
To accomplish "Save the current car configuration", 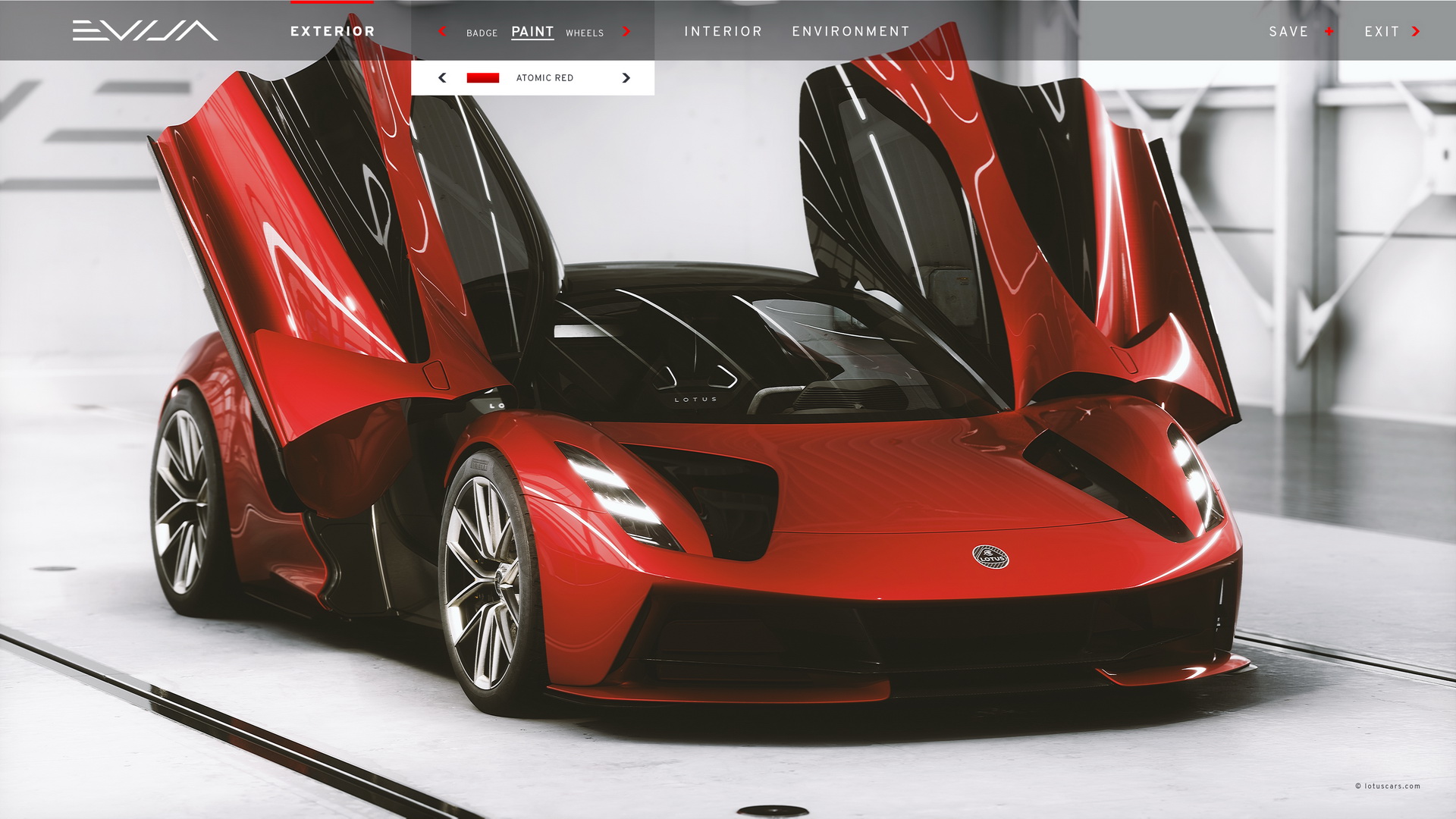I will click(1288, 32).
